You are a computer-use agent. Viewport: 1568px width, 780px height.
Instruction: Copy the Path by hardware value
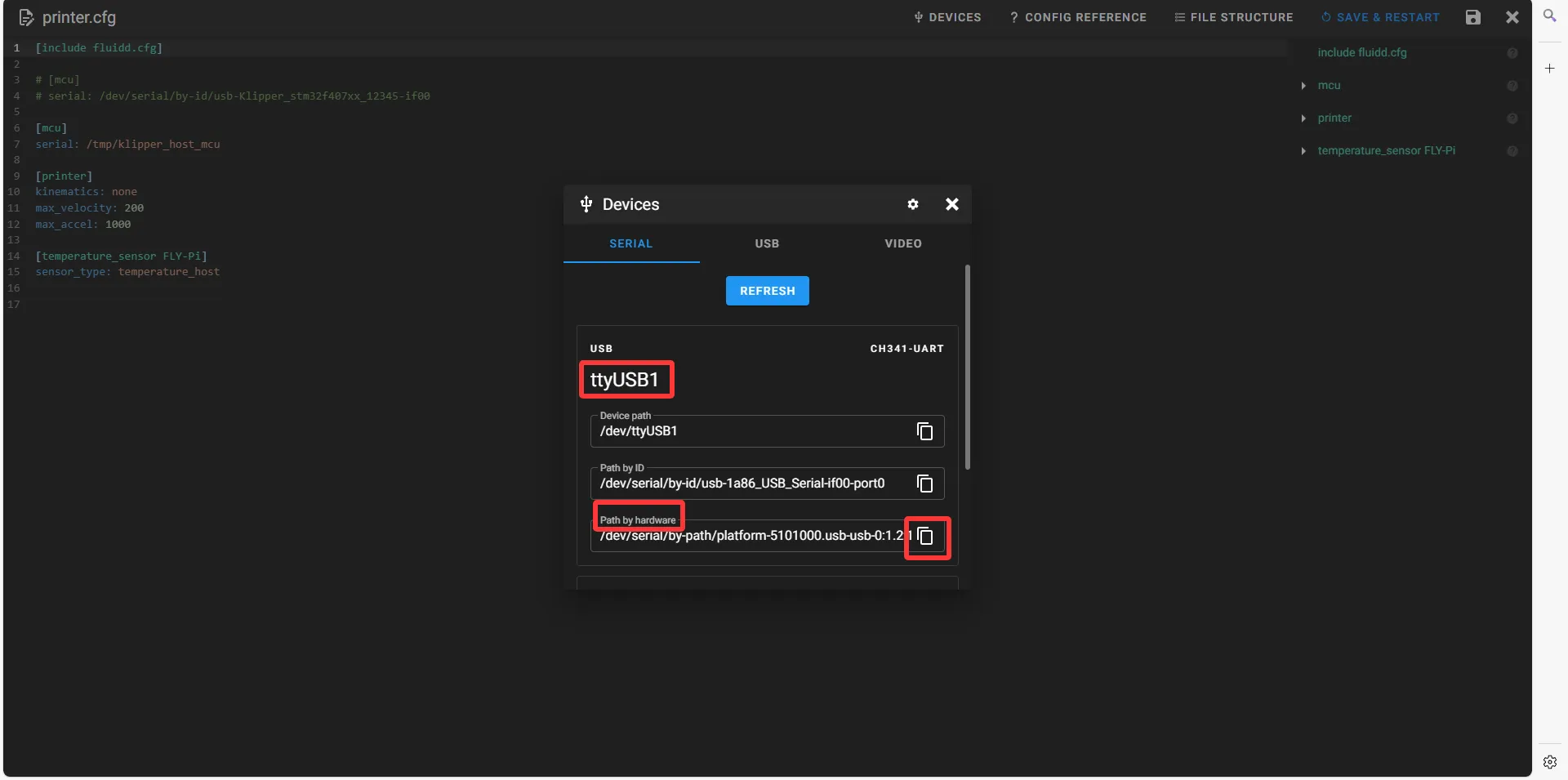tap(925, 537)
